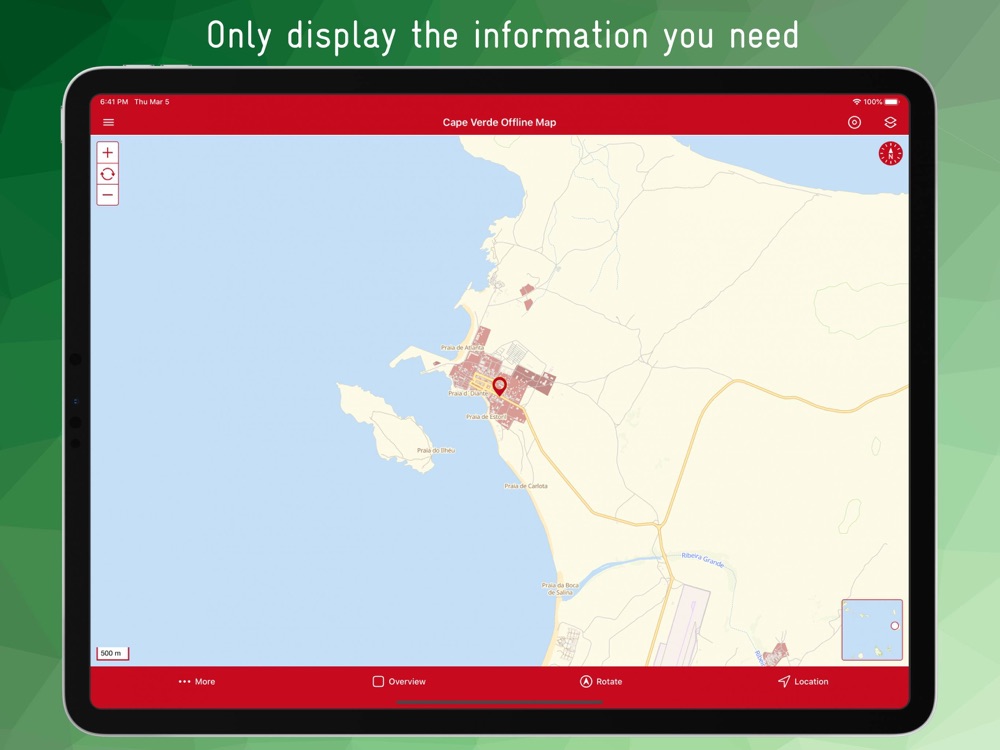Click the Praia de Estoril label

coord(486,416)
